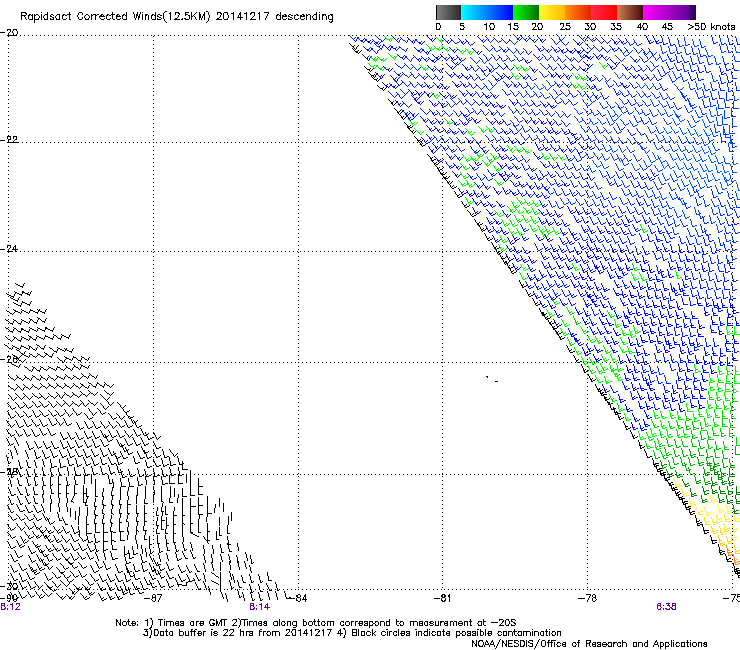
Task: Click the -24 latitude axis label
Action: [x=9, y=248]
